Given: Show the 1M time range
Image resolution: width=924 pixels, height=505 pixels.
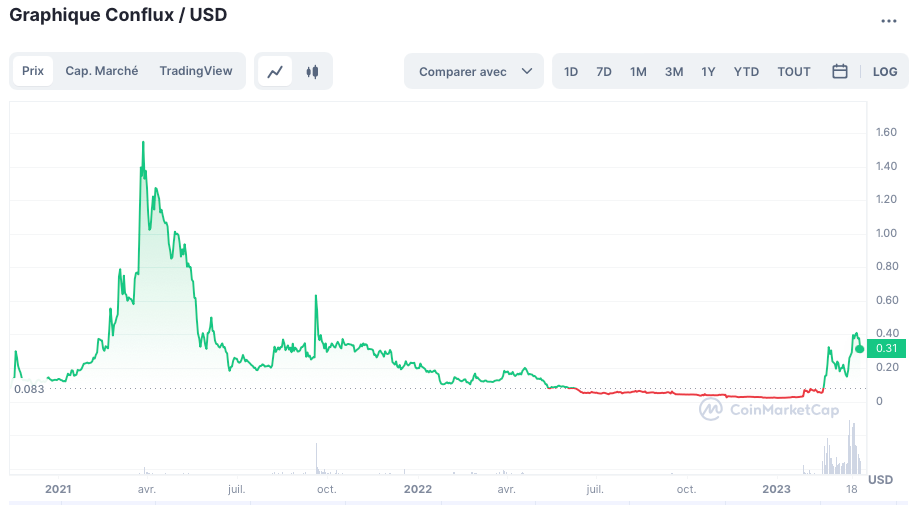Looking at the screenshot, I should [x=638, y=72].
